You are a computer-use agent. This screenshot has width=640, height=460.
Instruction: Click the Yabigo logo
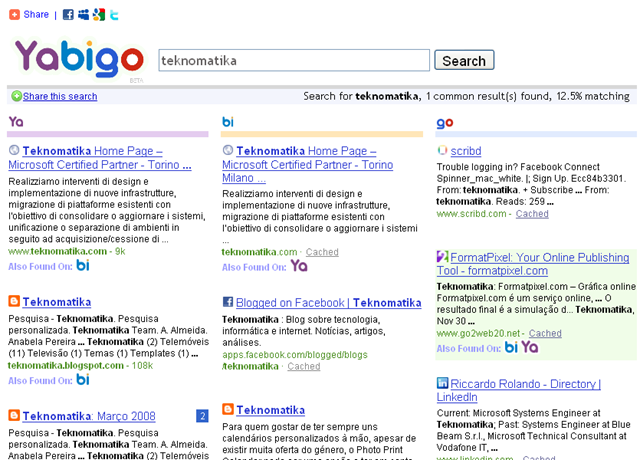tap(79, 60)
